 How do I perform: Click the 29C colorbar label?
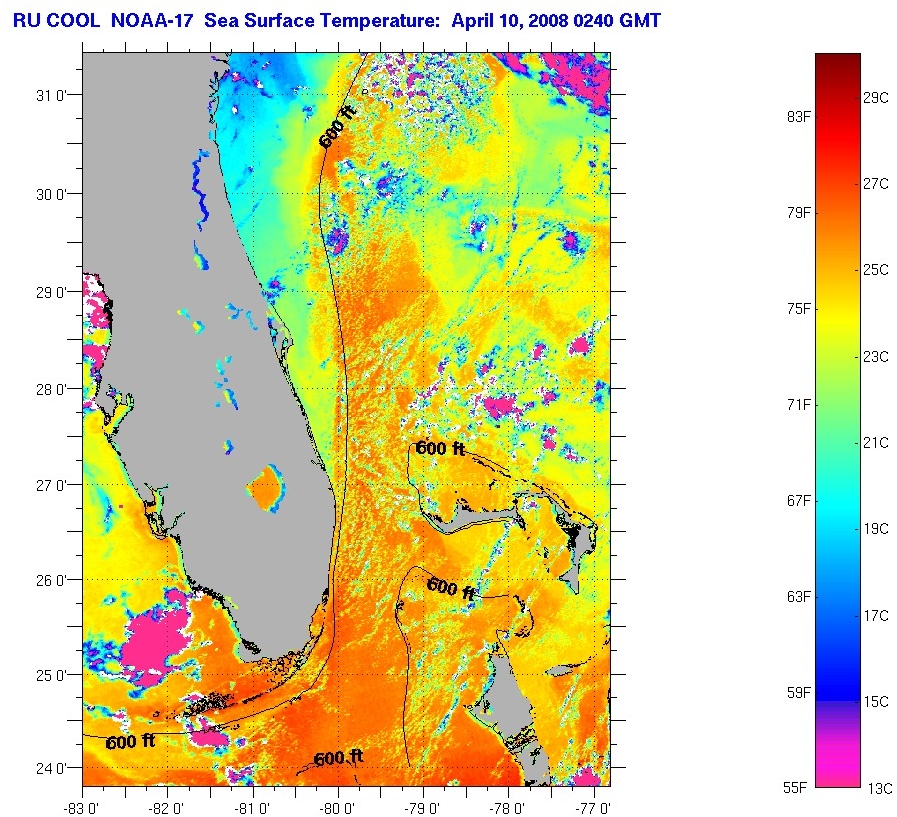(876, 98)
